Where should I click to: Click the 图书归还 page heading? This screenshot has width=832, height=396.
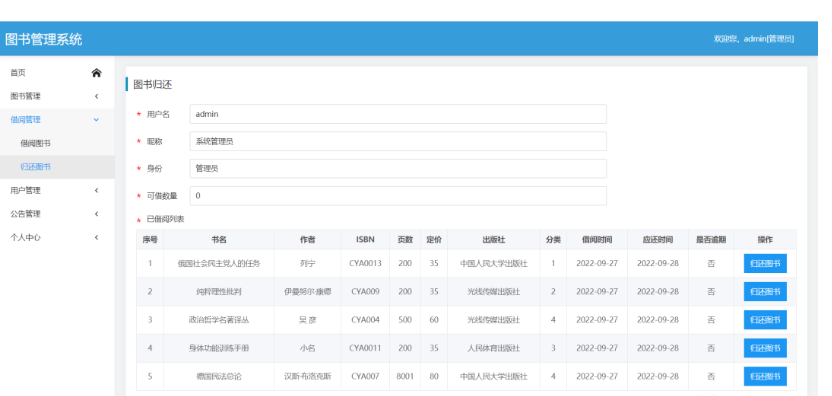(x=153, y=84)
